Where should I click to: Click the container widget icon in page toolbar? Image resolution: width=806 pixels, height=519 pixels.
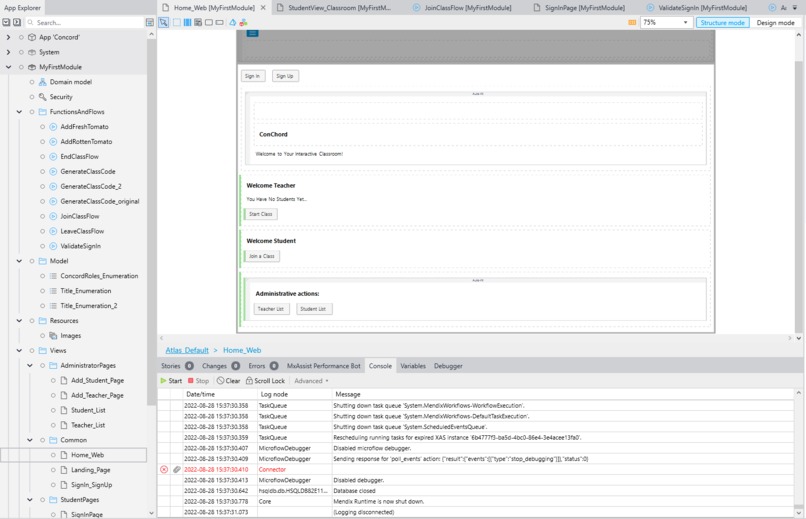pos(177,23)
